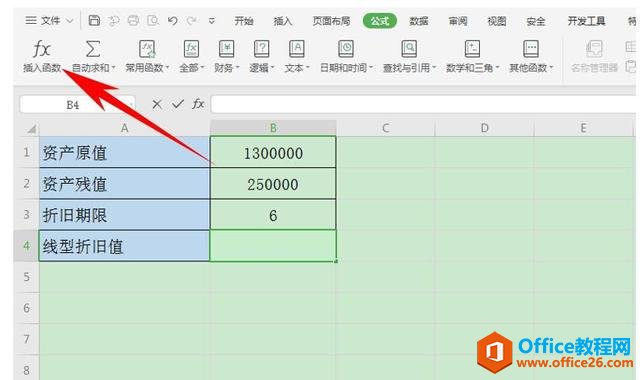640x380 pixels.
Task: Expand the 常用函数 dropdown arrow
Action: pos(167,68)
